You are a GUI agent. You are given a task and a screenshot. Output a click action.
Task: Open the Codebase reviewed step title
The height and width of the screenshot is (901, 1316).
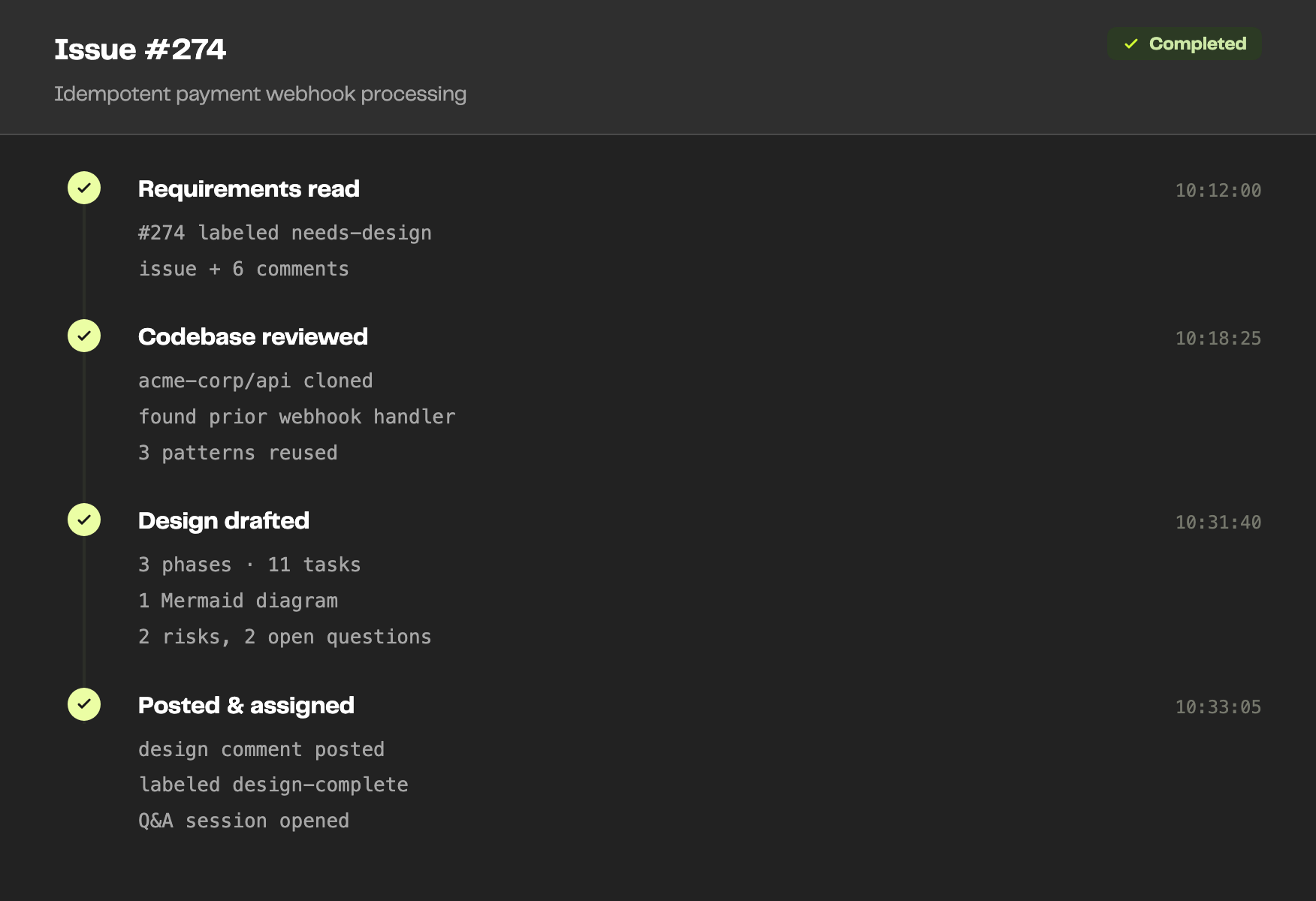pos(253,336)
